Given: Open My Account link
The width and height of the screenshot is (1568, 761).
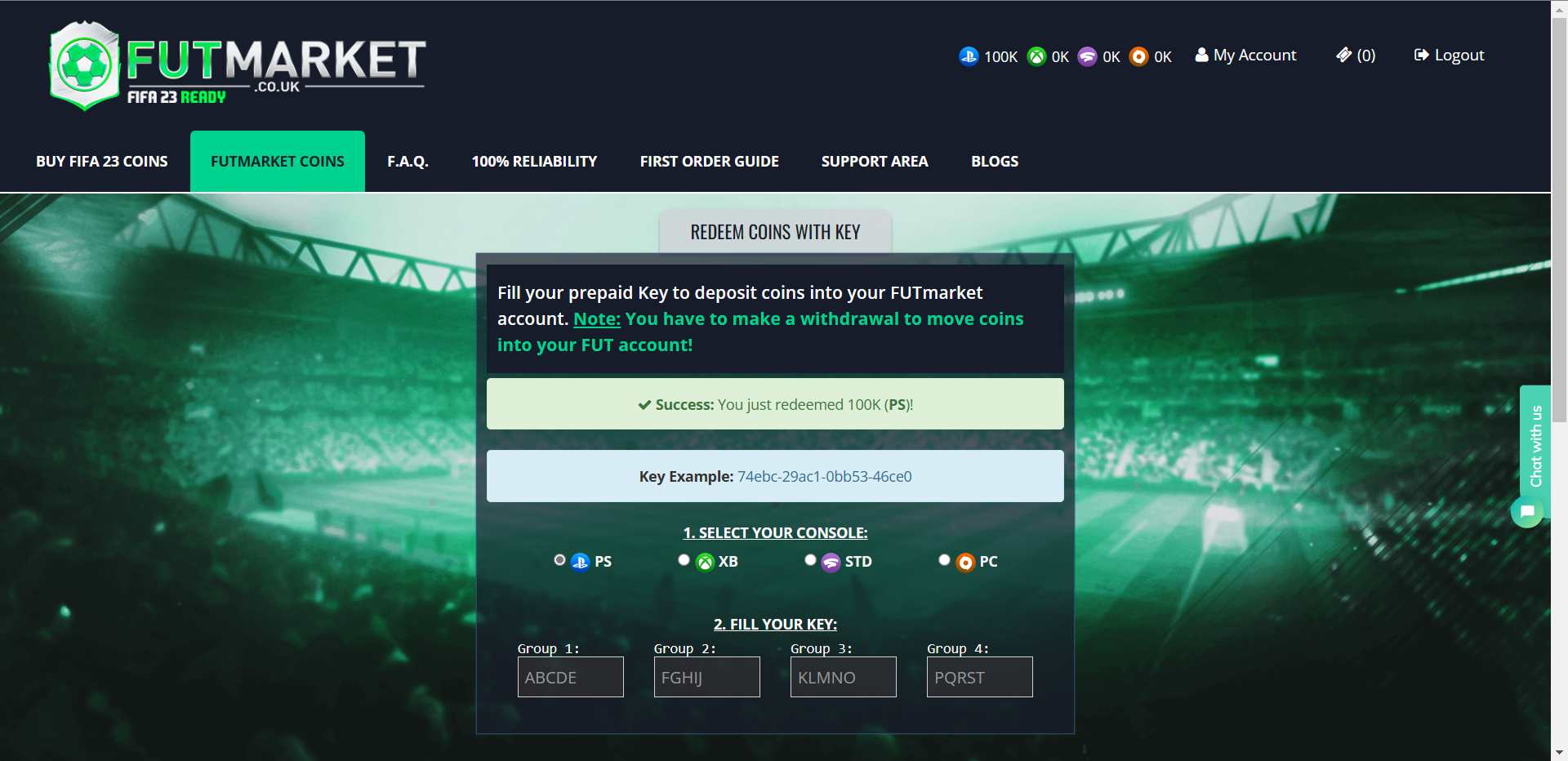Looking at the screenshot, I should 1245,55.
